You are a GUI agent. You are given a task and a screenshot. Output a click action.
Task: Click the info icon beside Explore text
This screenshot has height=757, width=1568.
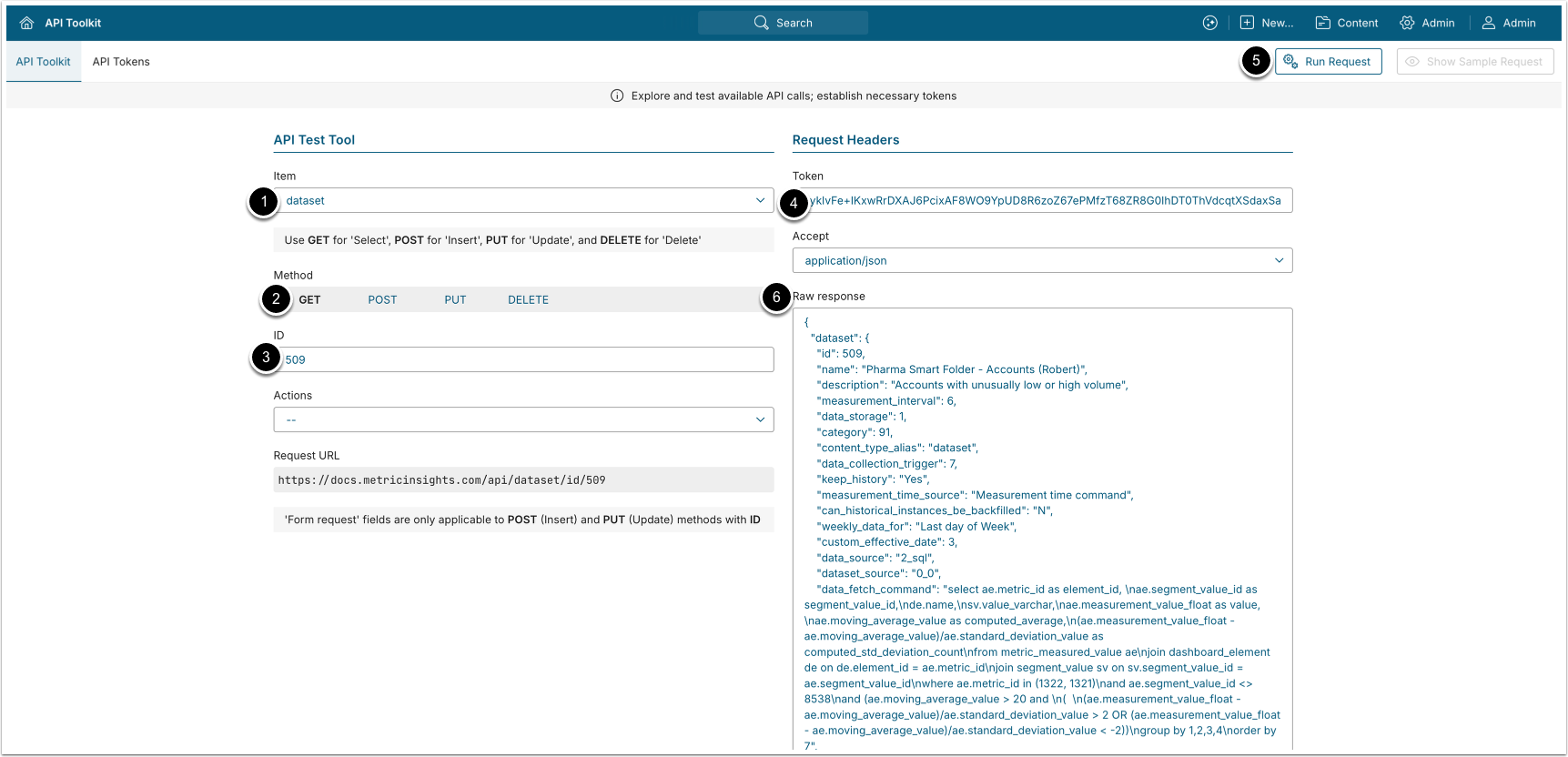617,96
